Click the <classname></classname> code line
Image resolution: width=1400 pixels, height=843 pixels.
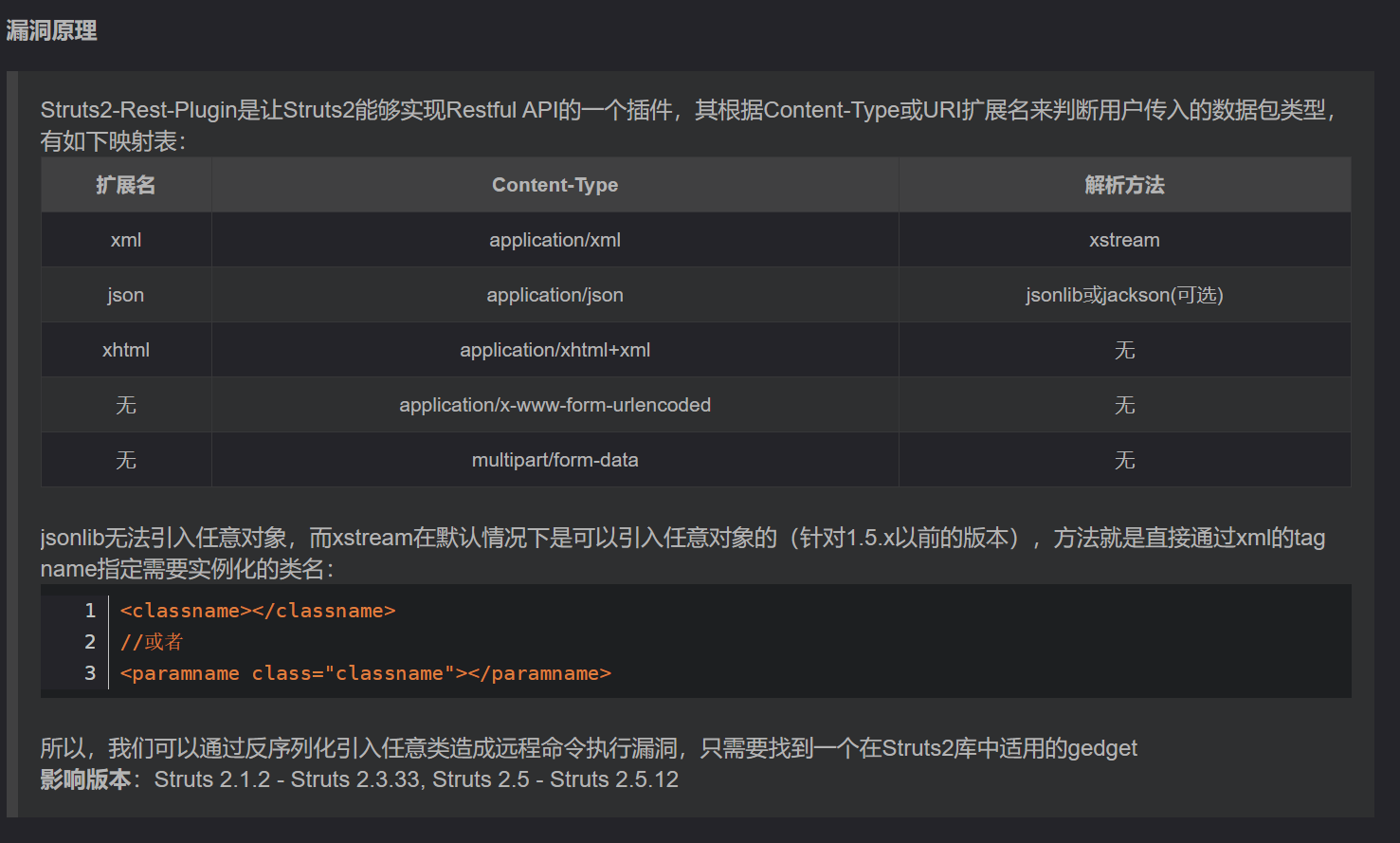click(258, 611)
